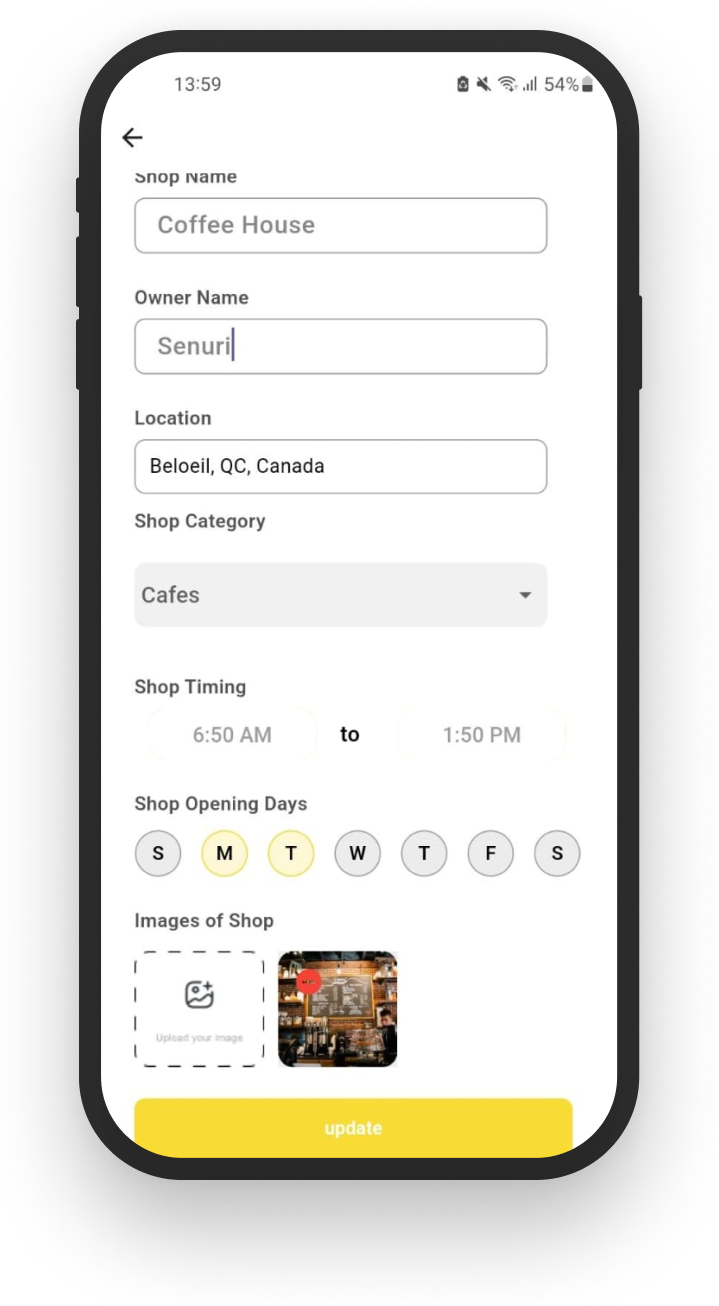Deselect the highlighted Tuesday day
The width and height of the screenshot is (719, 1306).
coord(291,854)
